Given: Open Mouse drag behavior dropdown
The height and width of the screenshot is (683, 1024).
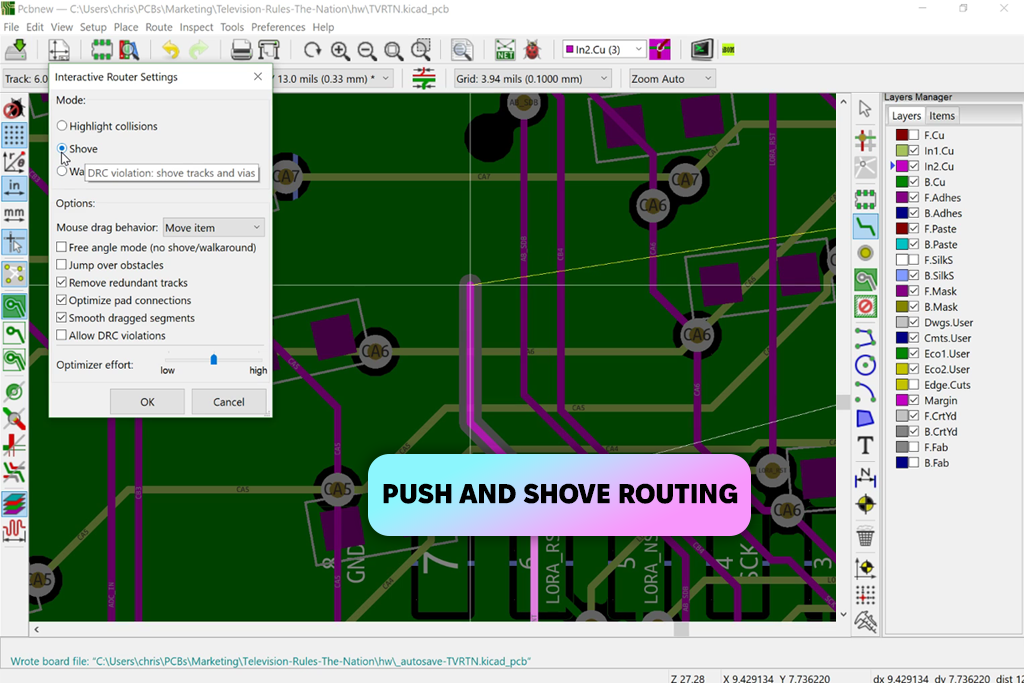Looking at the screenshot, I should 213,227.
